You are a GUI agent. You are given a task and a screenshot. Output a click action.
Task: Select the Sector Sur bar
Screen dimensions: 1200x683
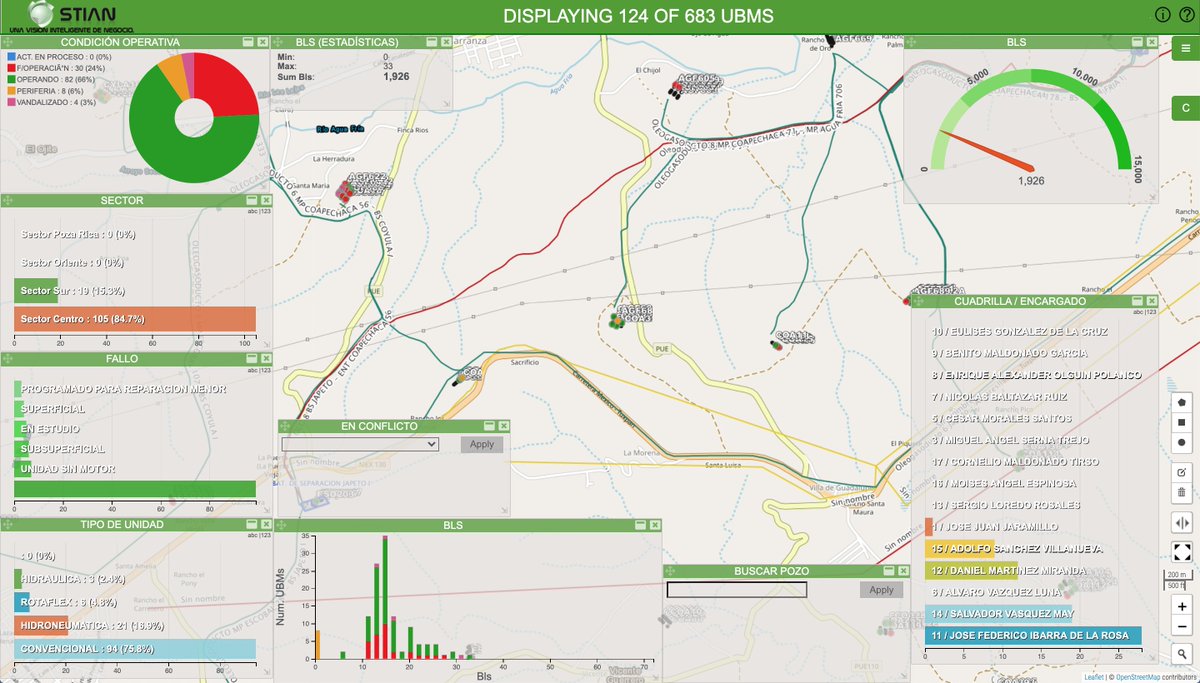(x=36, y=291)
